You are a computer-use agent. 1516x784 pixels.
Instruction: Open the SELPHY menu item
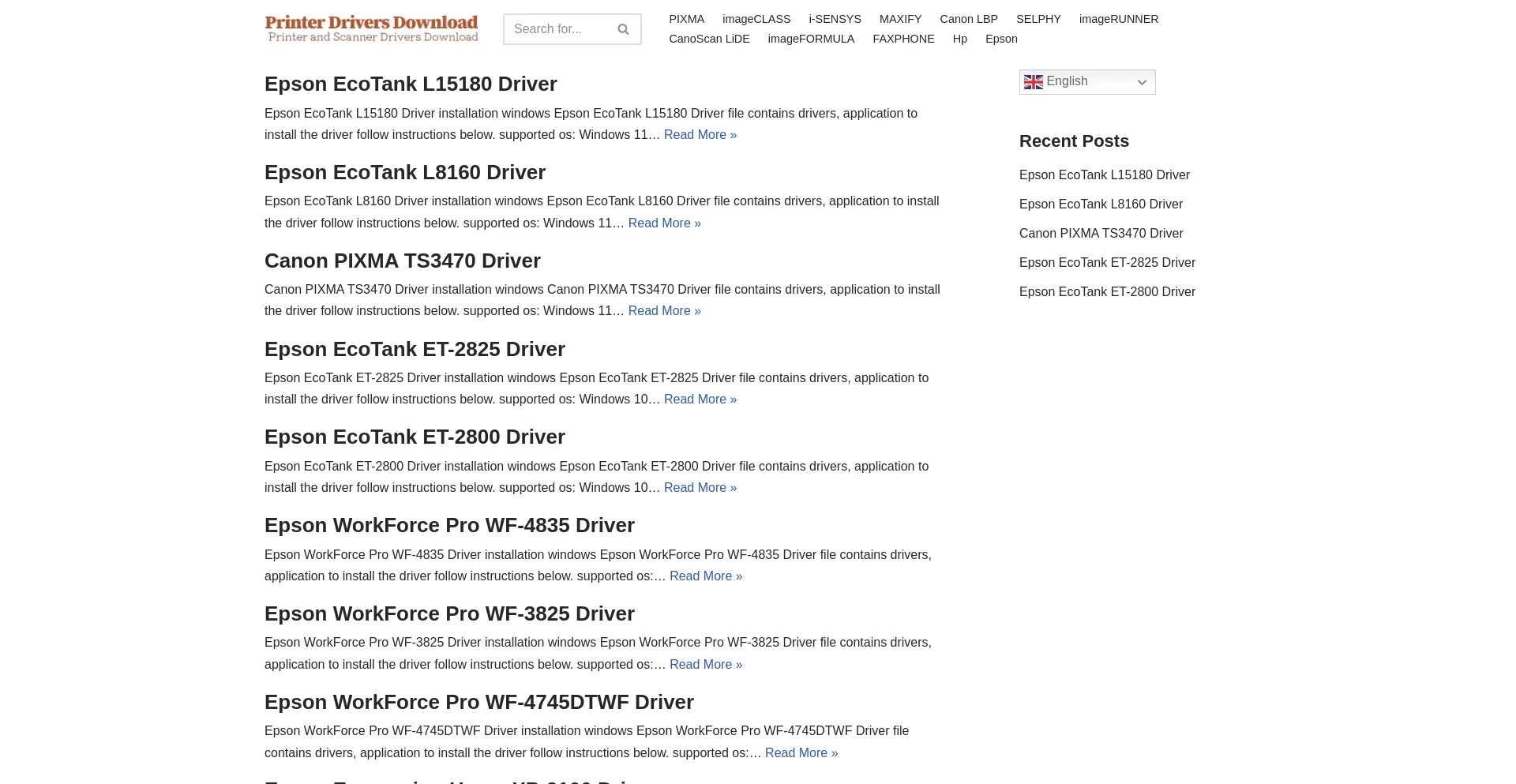pyautogui.click(x=1038, y=19)
